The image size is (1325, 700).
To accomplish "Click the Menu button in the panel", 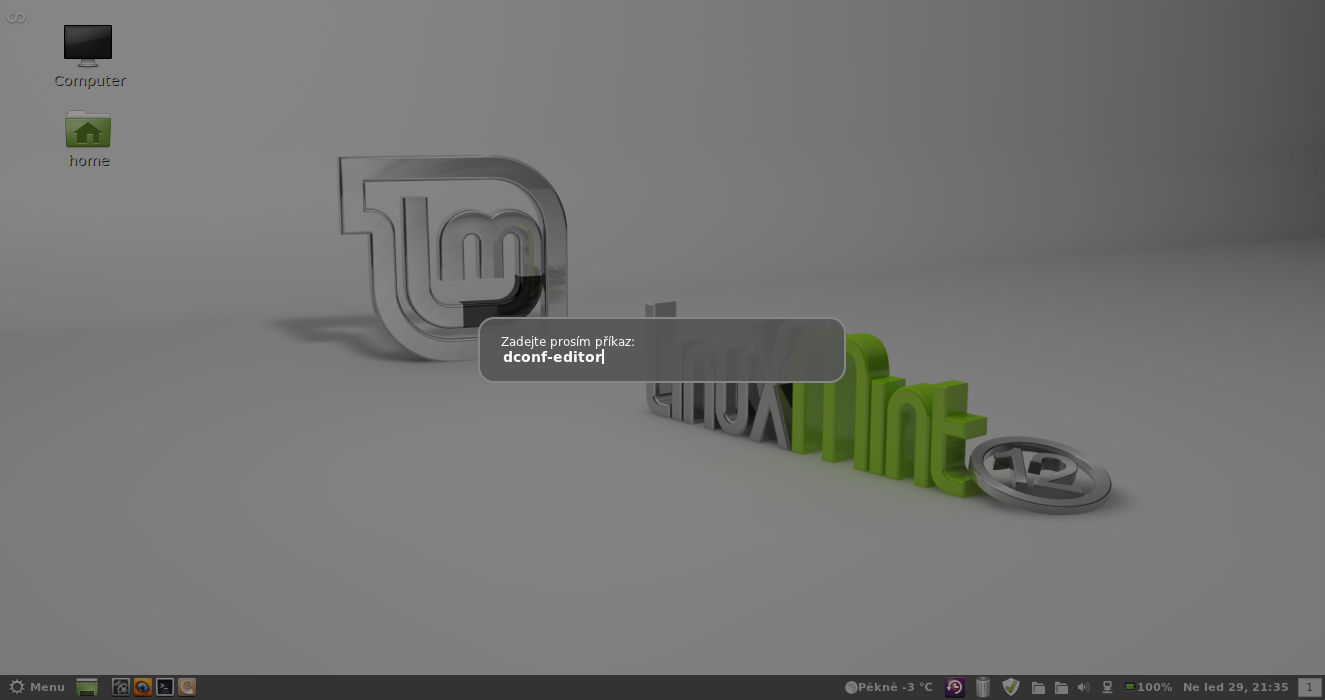I will 37,687.
